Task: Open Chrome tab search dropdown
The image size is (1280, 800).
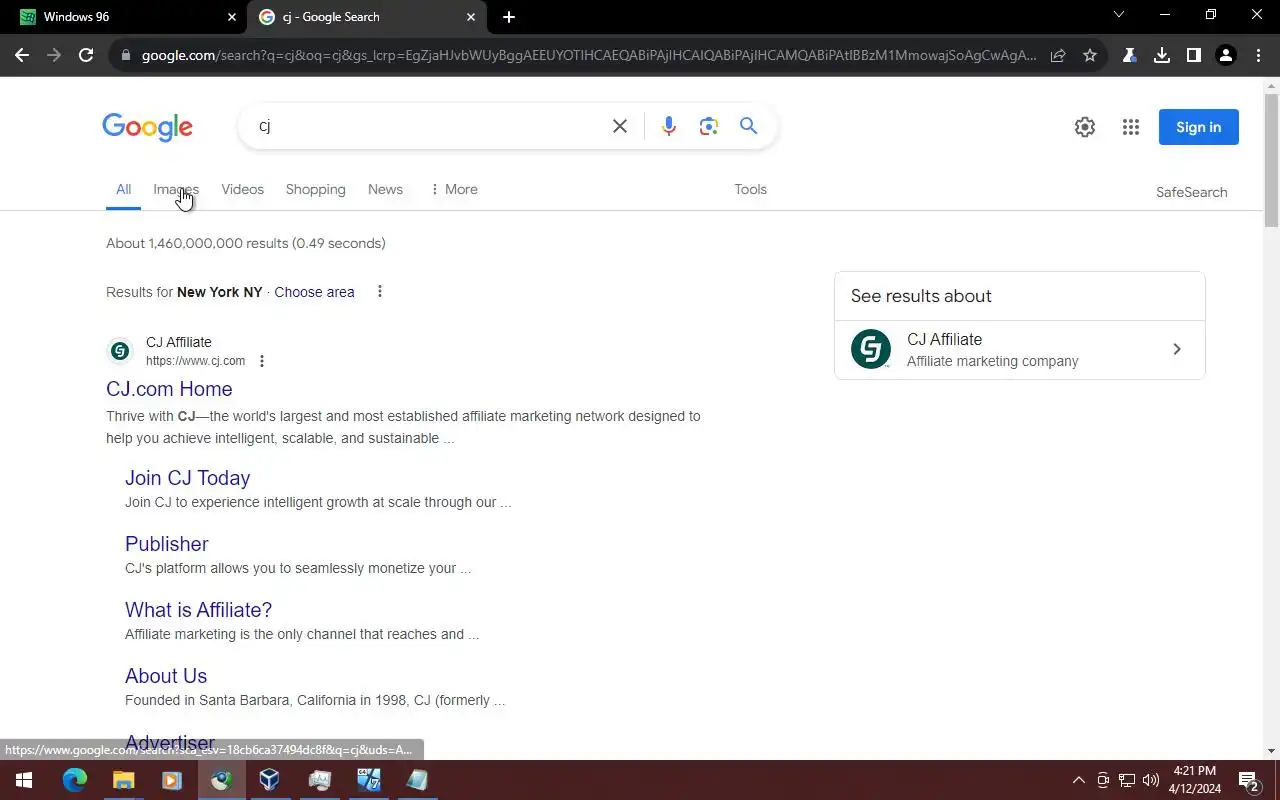Action: click(x=1119, y=15)
